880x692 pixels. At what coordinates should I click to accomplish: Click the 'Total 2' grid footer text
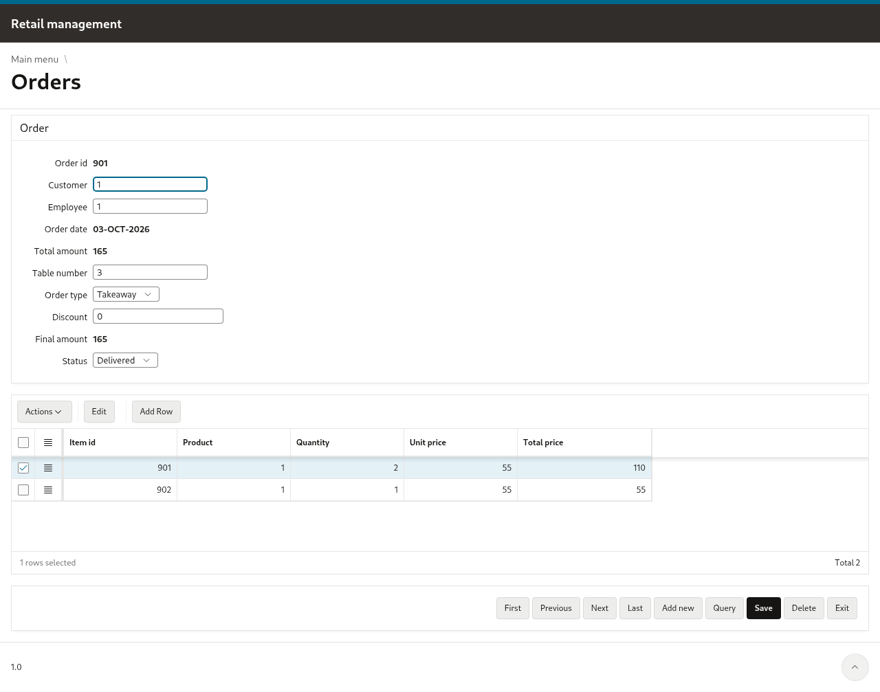pyautogui.click(x=847, y=562)
